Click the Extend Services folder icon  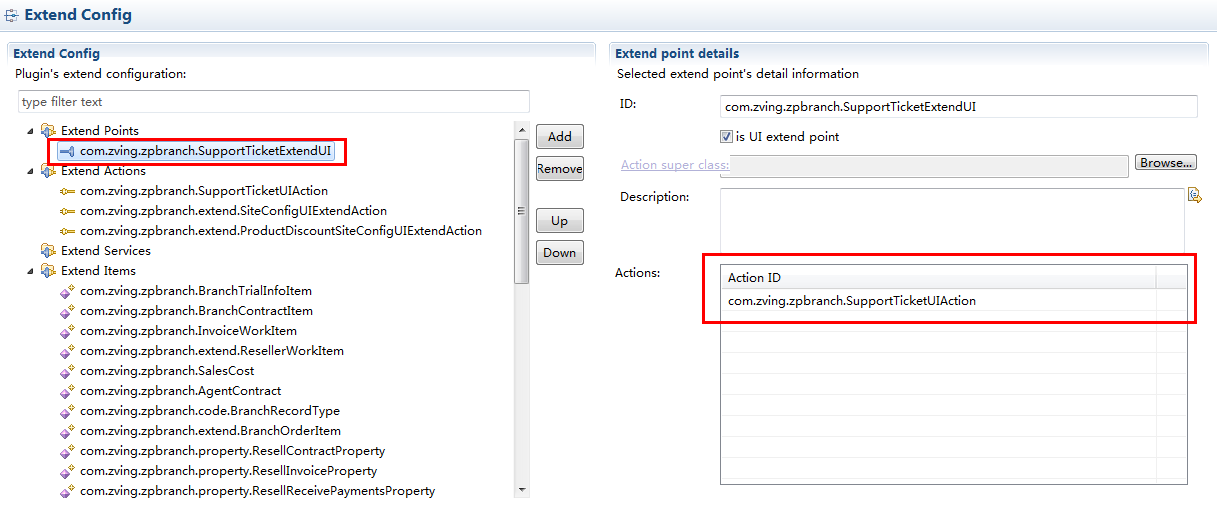coord(47,251)
